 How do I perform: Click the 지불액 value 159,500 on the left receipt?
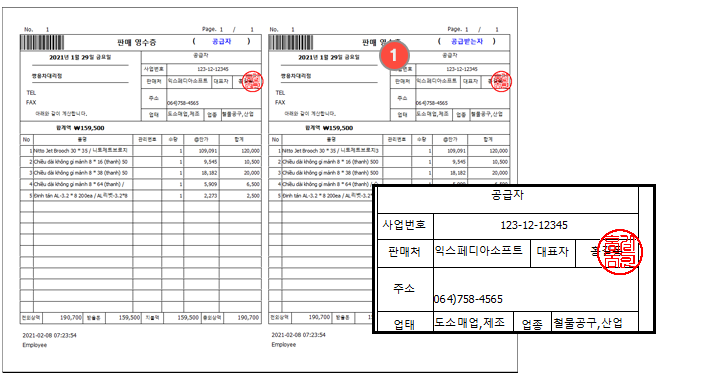(x=188, y=318)
